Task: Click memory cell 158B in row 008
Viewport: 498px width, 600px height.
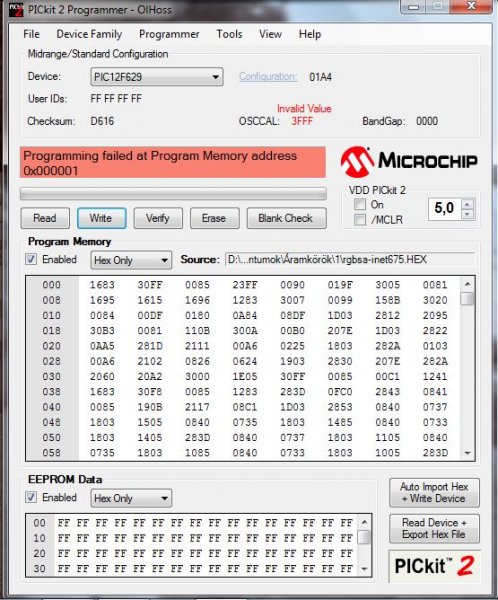Action: (x=387, y=300)
